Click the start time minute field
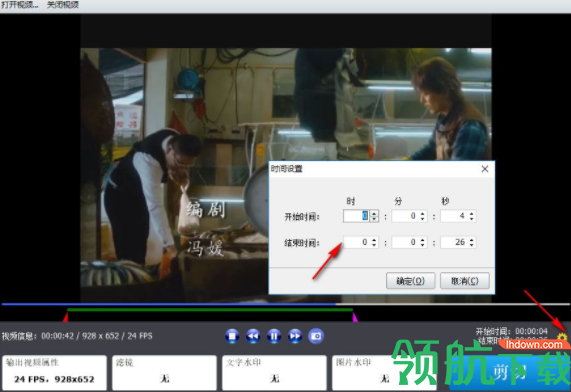The image size is (571, 392). (x=405, y=216)
